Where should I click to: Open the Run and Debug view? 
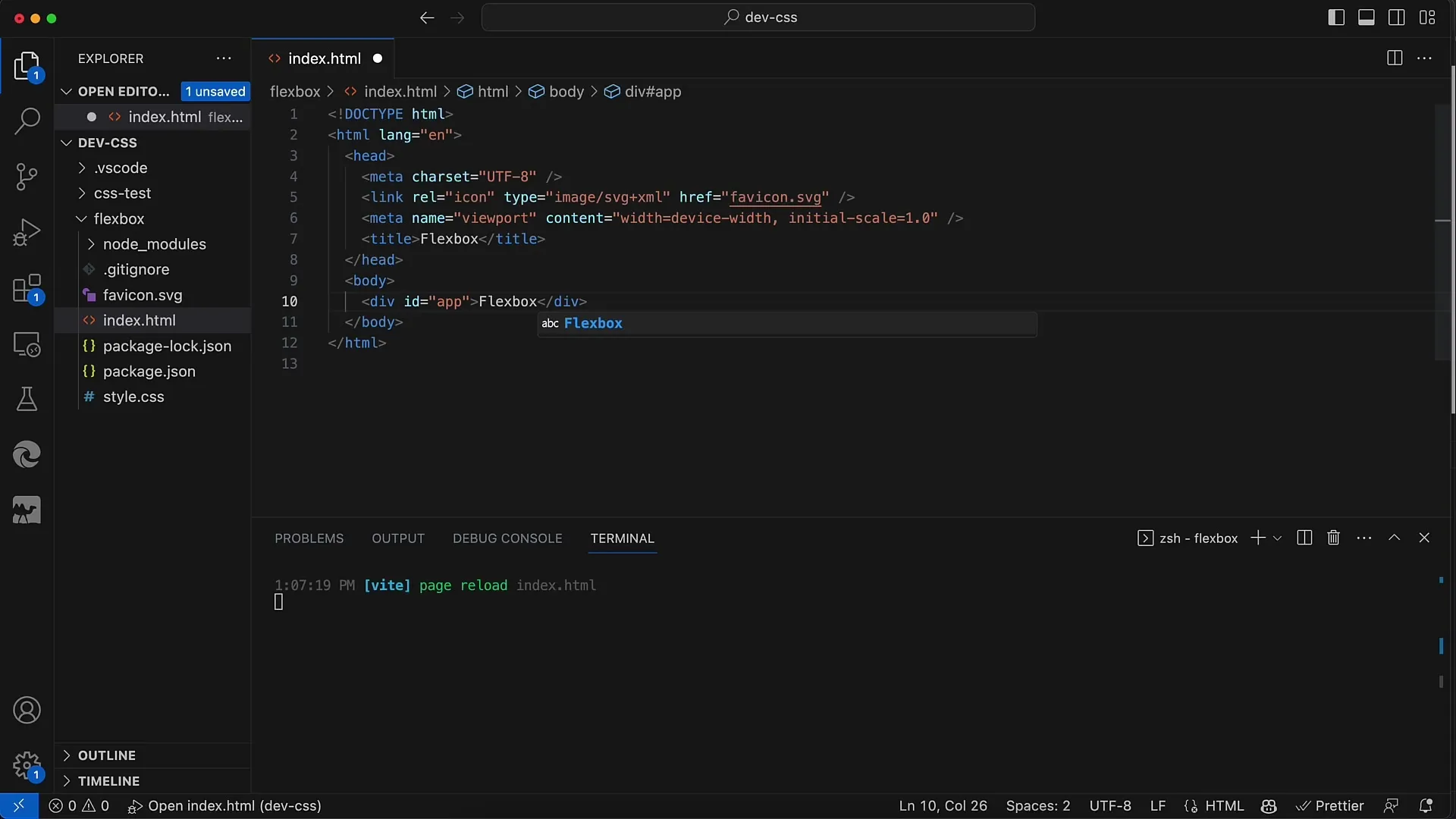(x=27, y=232)
